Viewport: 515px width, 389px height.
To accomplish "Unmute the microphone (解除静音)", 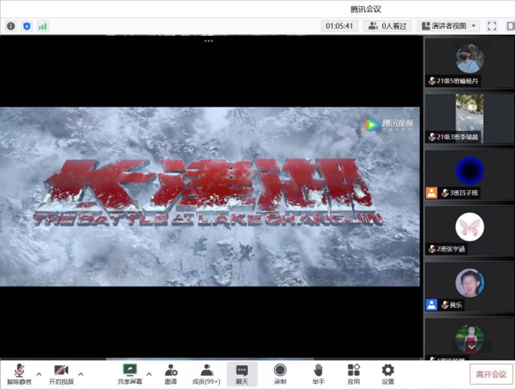I will (19, 374).
